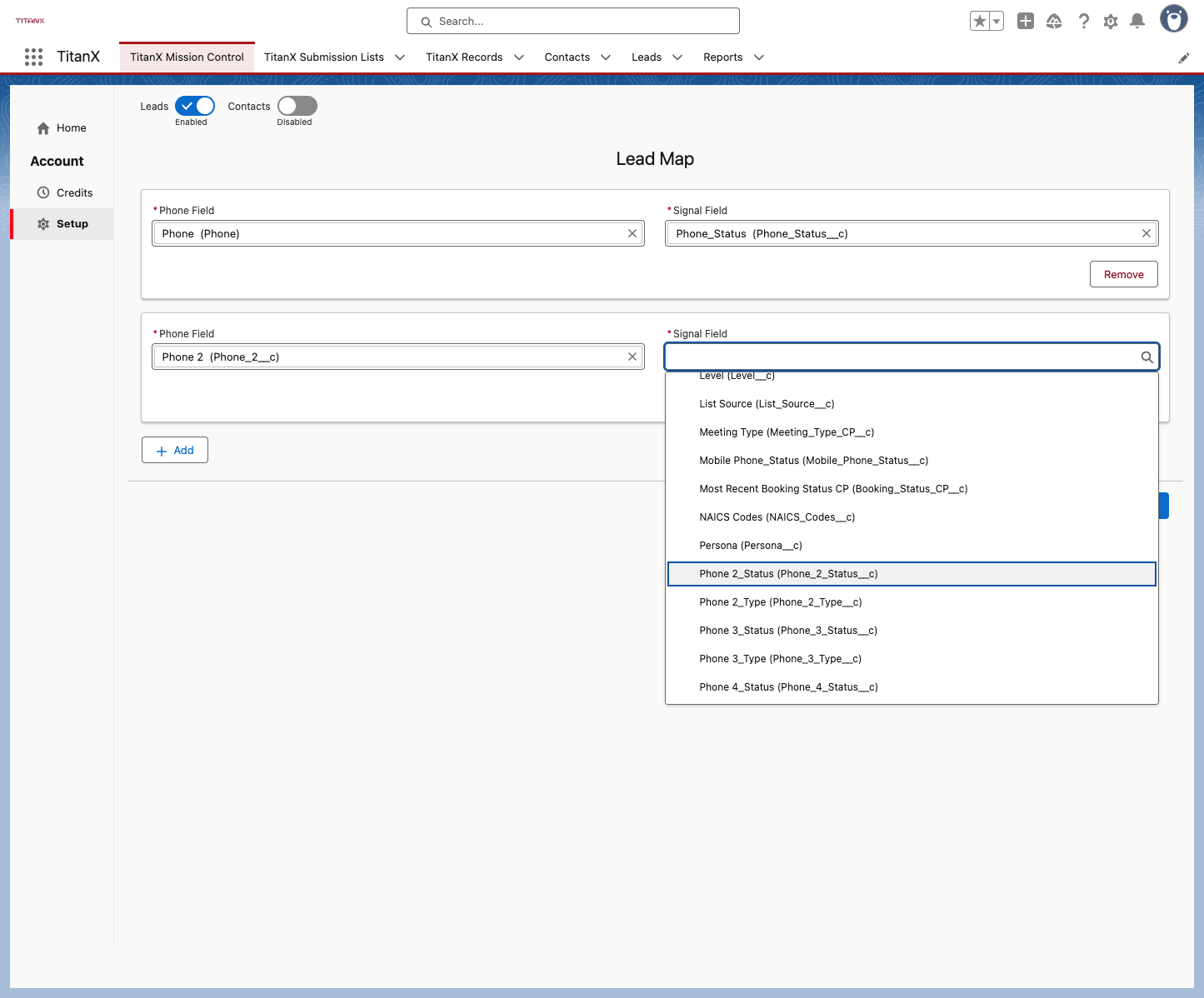Open the user profile avatar
Viewport: 1204px width, 998px height.
tap(1174, 18)
